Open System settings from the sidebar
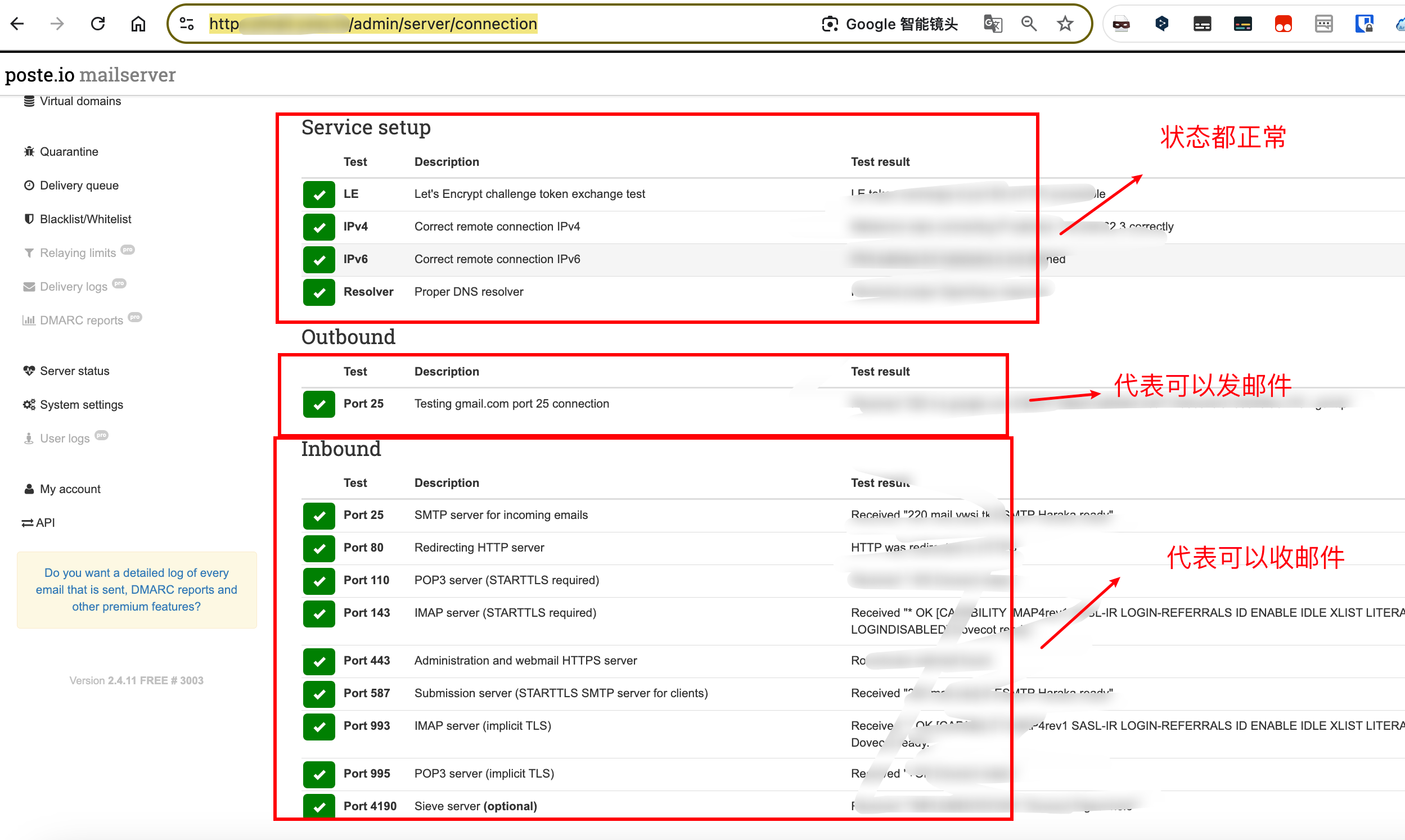This screenshot has height=840, width=1405. point(81,405)
